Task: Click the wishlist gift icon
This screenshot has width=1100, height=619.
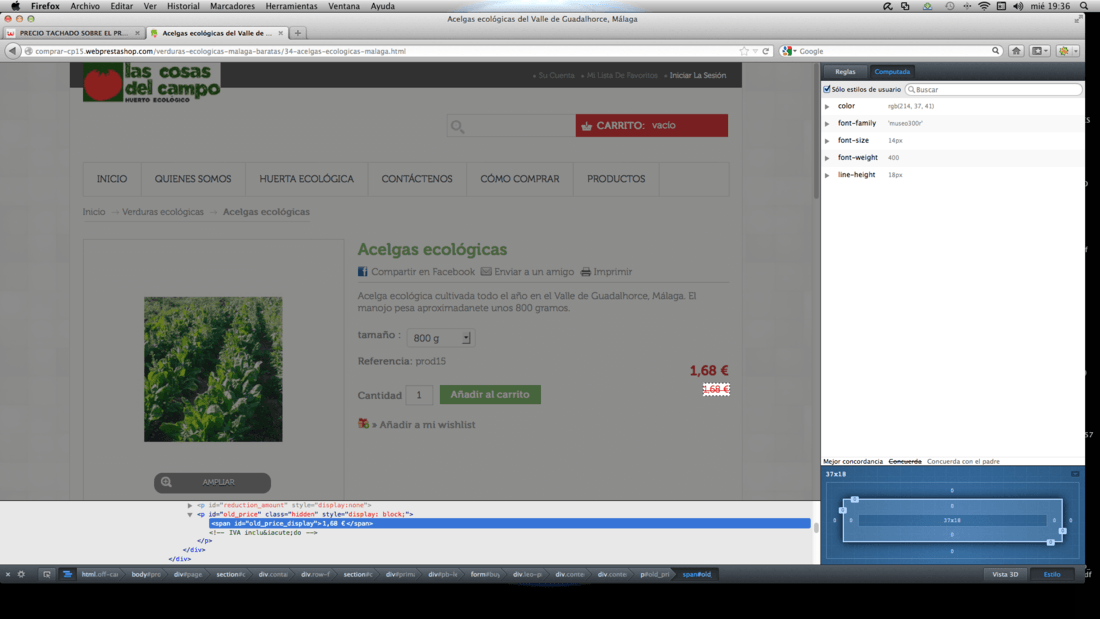Action: coord(363,423)
